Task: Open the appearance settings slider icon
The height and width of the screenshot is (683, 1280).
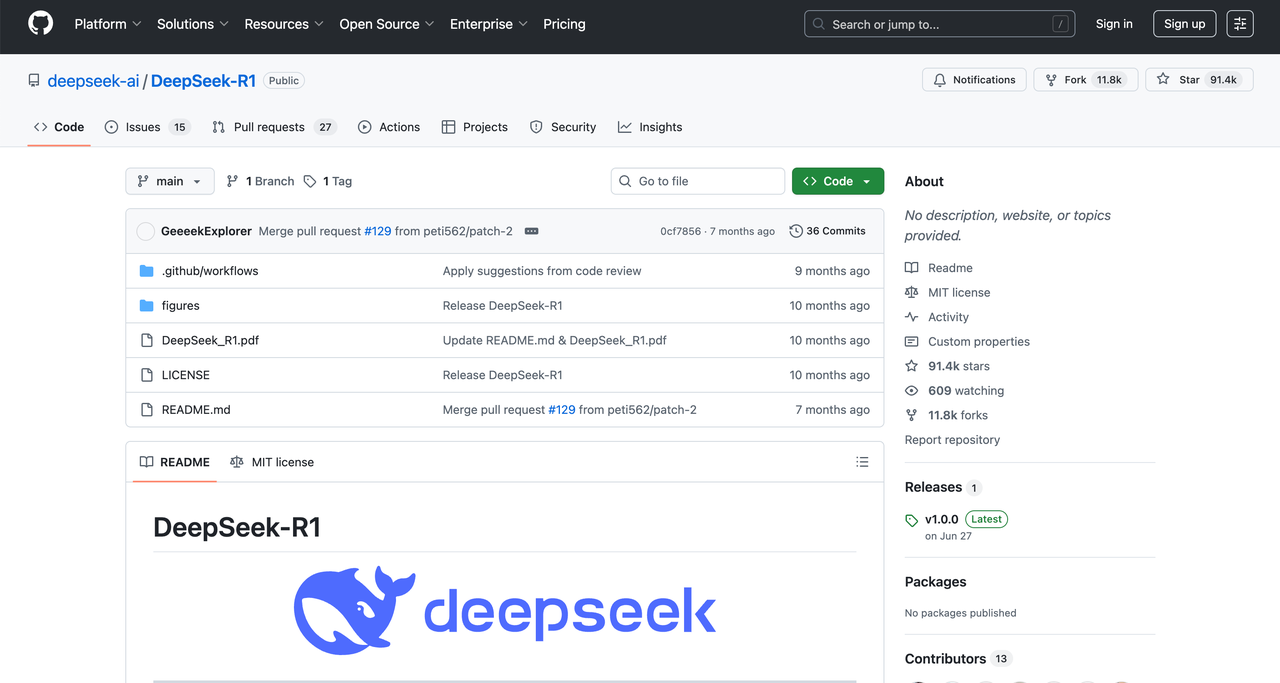Action: coord(1240,24)
